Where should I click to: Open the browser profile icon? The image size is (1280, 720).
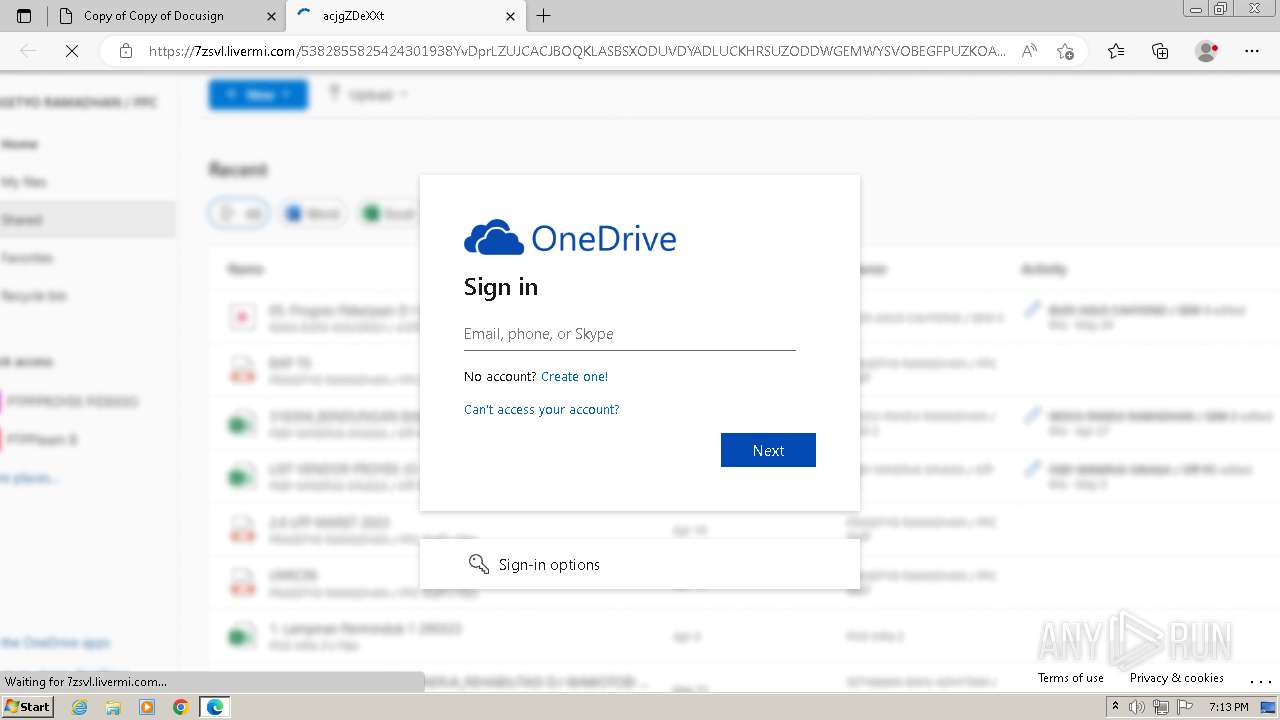click(x=1207, y=51)
